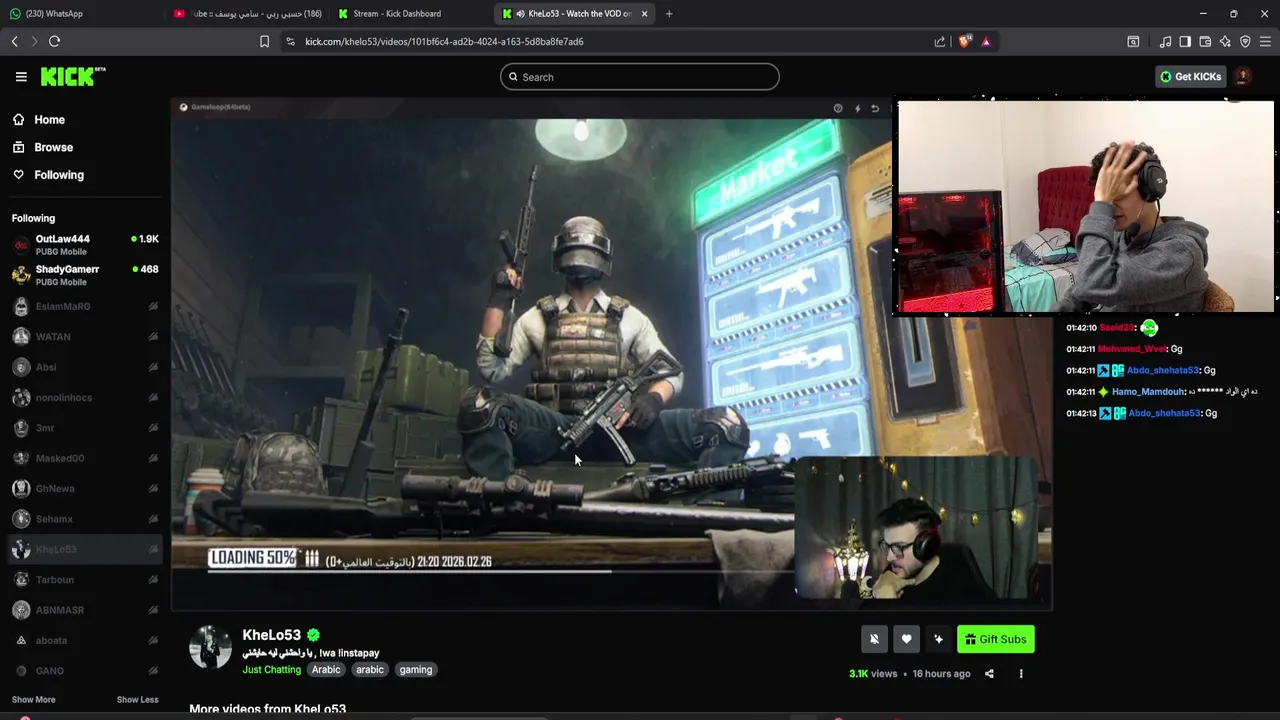1280x720 pixels.
Task: Open the GANO channel
Action: coord(84,671)
